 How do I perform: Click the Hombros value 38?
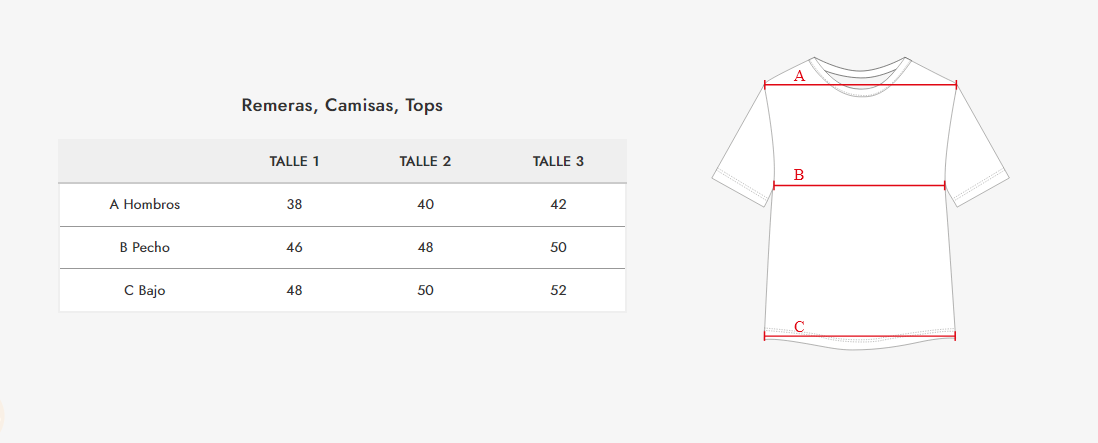(294, 205)
